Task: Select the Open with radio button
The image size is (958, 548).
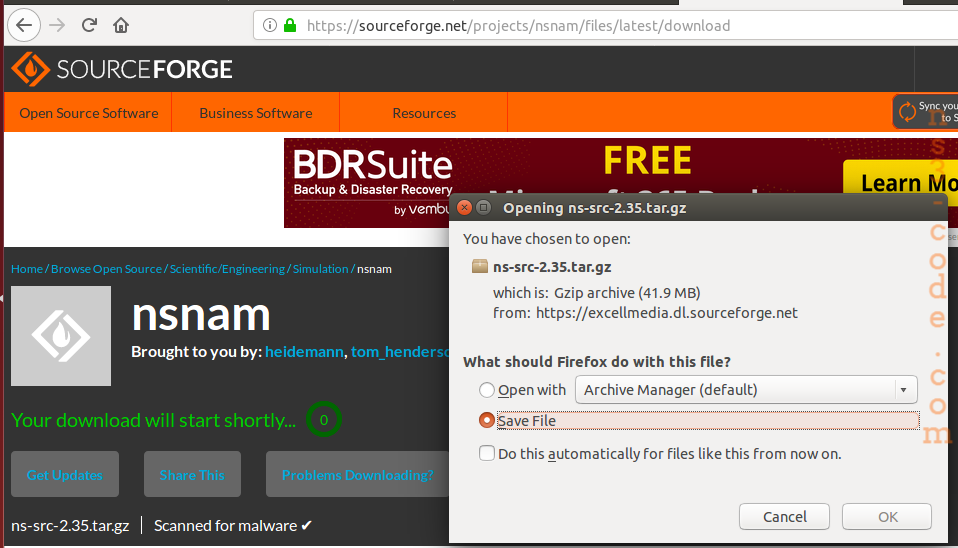Action: click(486, 390)
